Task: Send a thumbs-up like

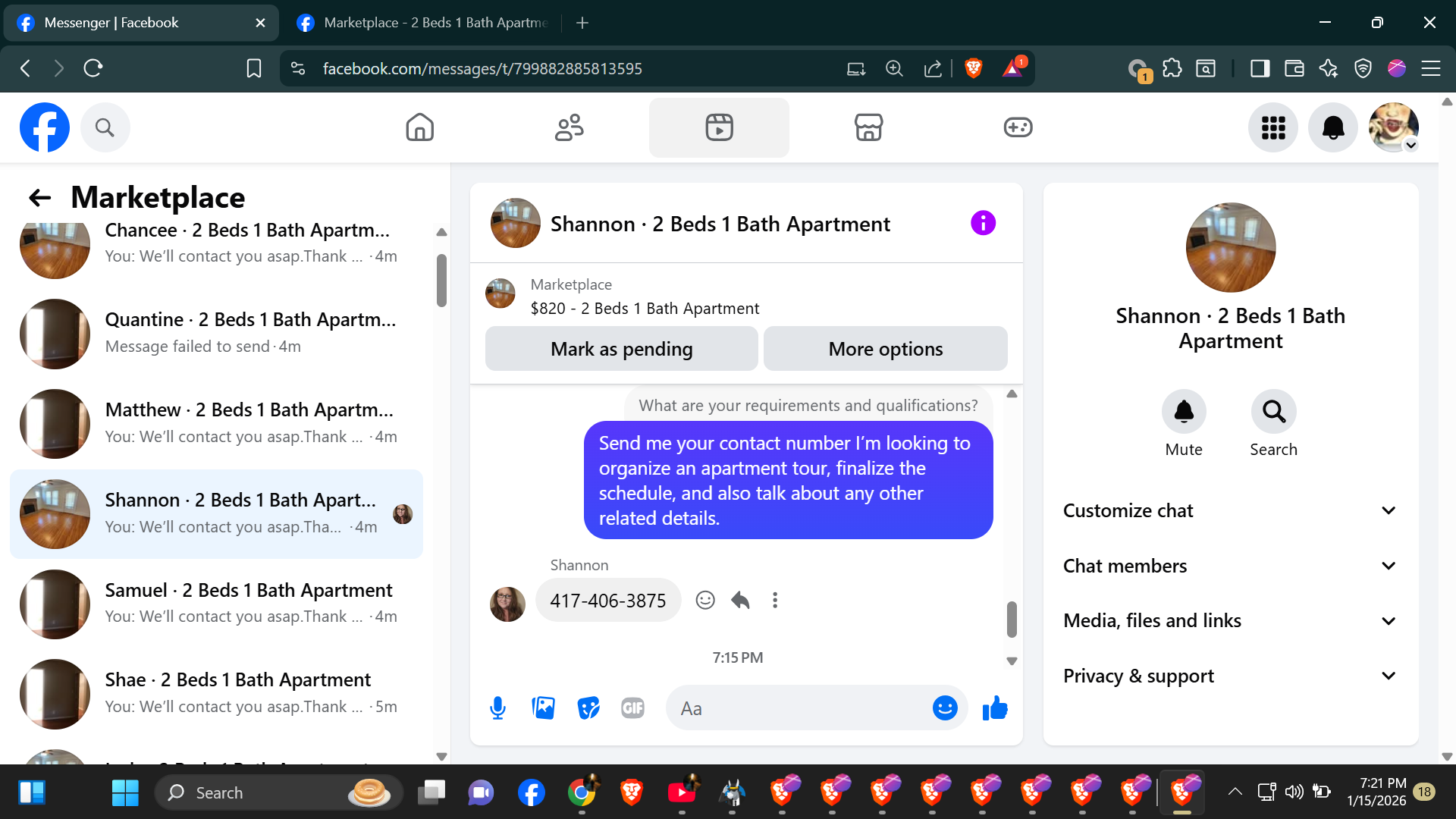Action: point(995,708)
